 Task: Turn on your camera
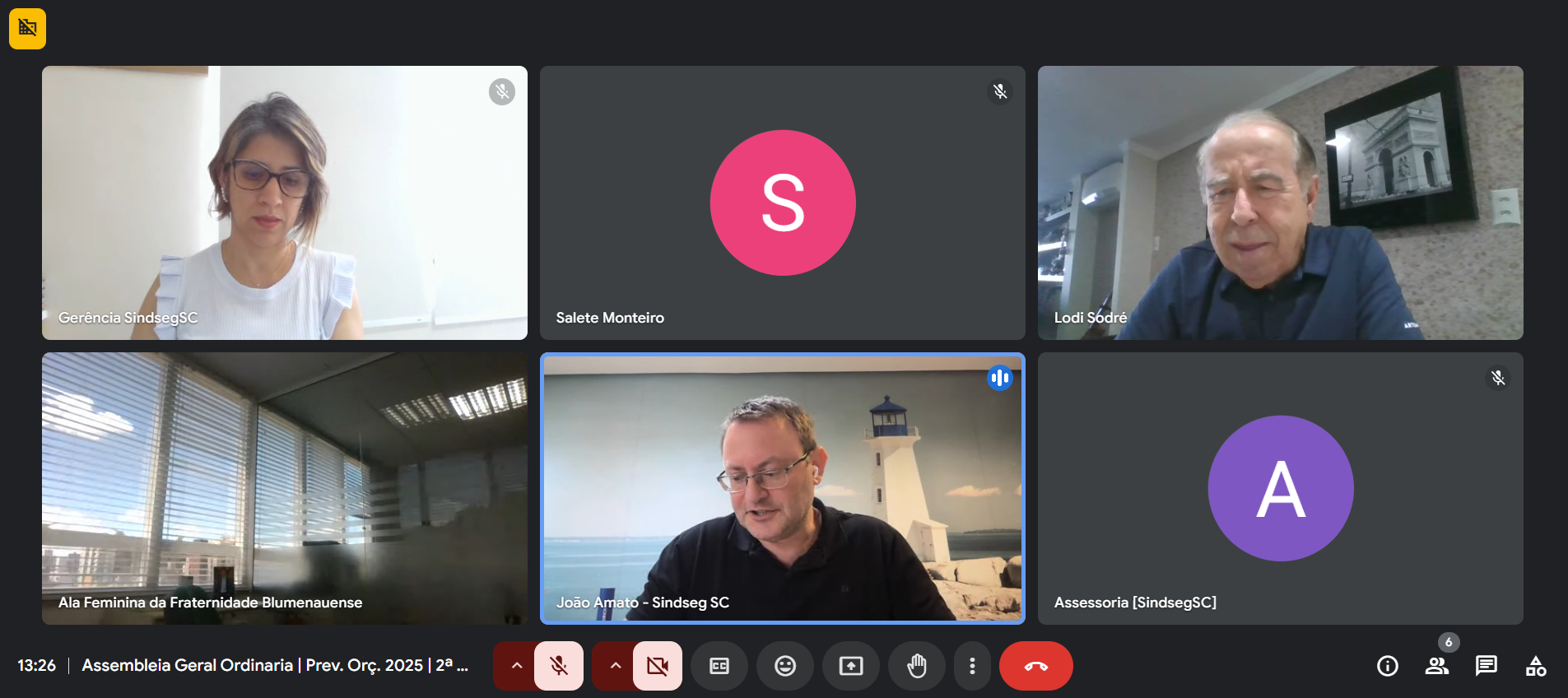657,666
